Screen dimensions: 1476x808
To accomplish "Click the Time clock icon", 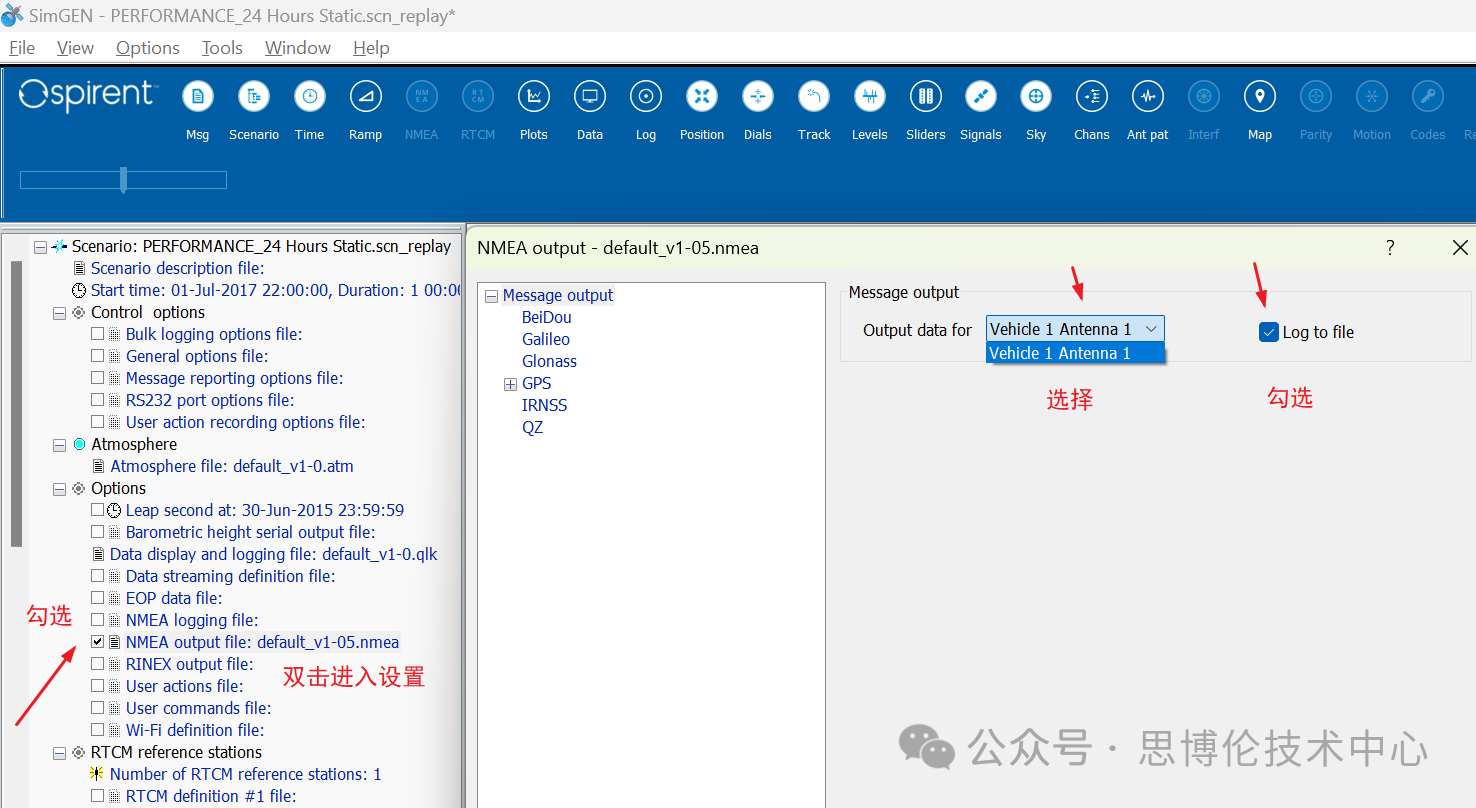I will coord(310,97).
